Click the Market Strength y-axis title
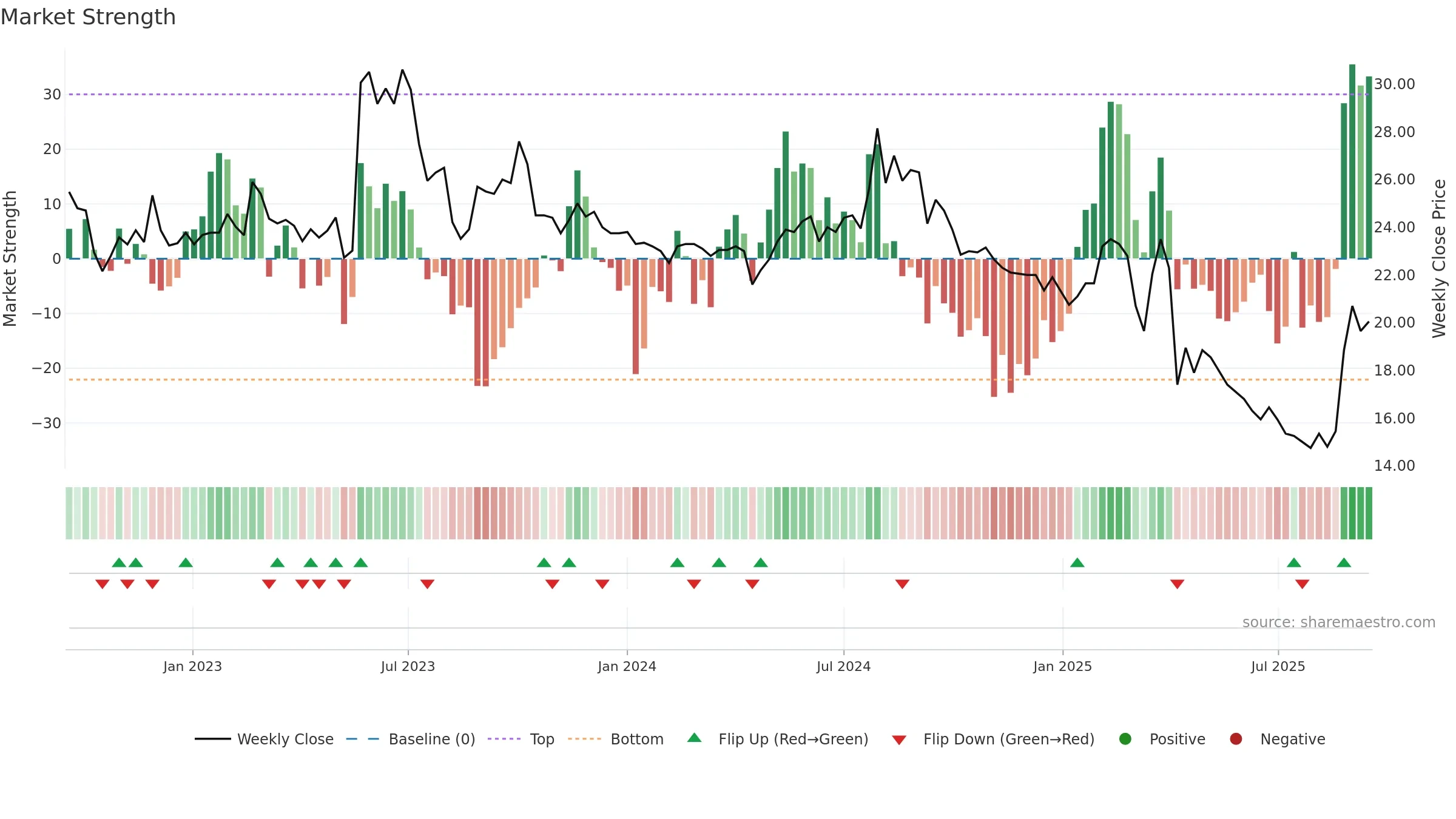This screenshot has height=819, width=1456. pos(10,258)
